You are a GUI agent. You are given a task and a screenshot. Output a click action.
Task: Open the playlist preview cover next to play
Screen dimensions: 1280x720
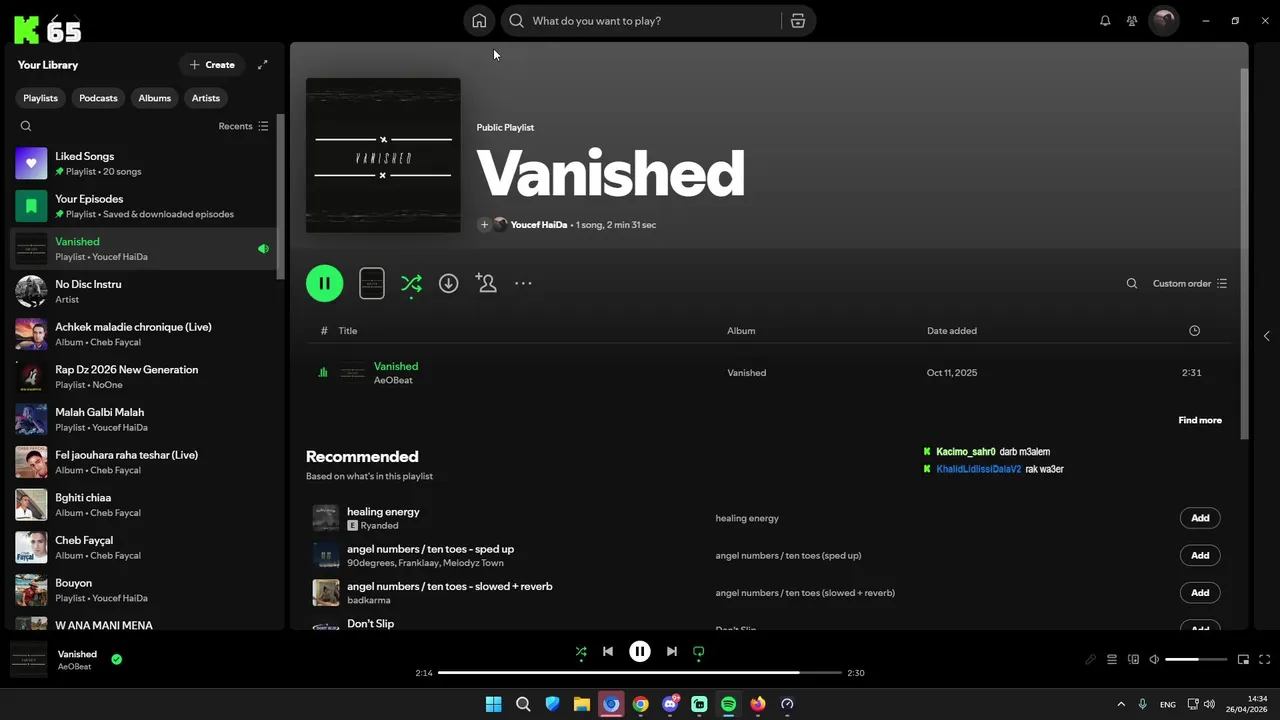tap(372, 284)
